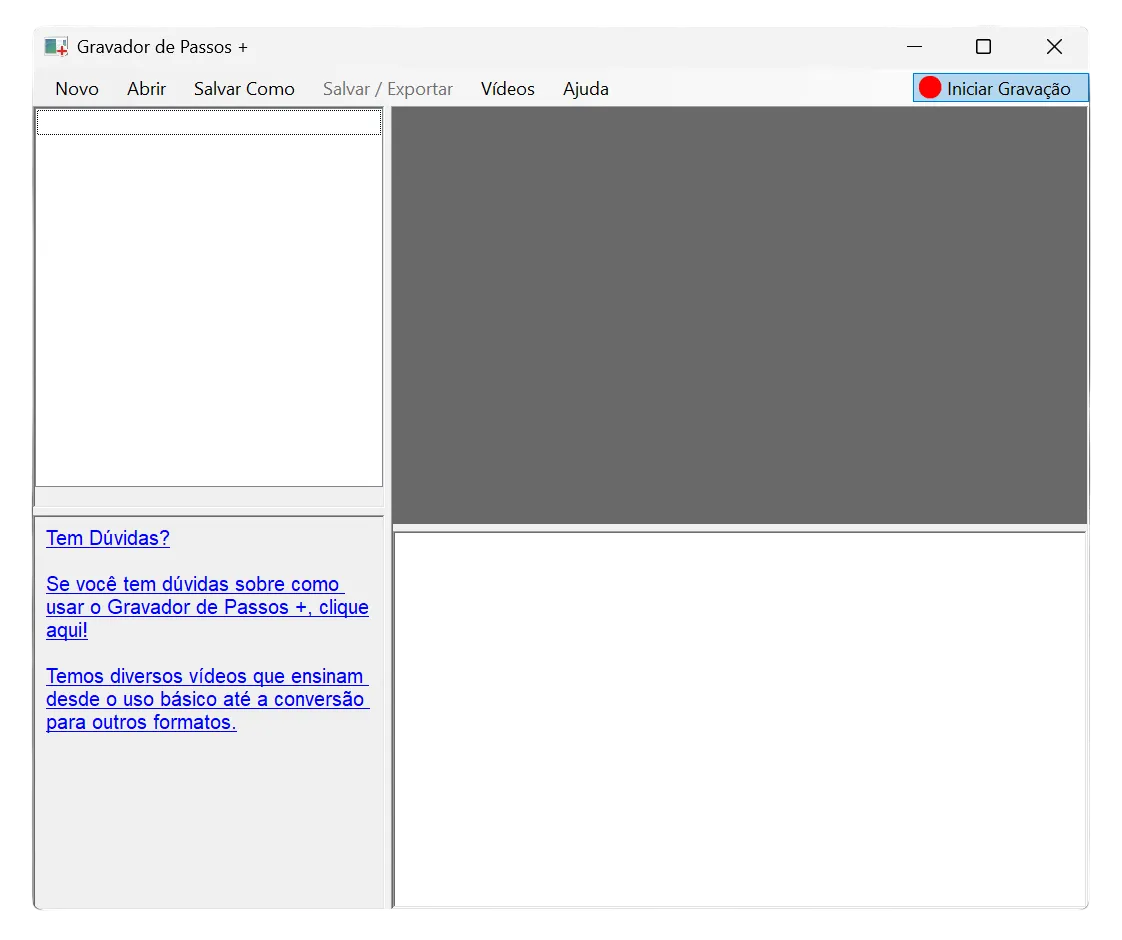Maximize the Gravador de Passos window

[983, 47]
